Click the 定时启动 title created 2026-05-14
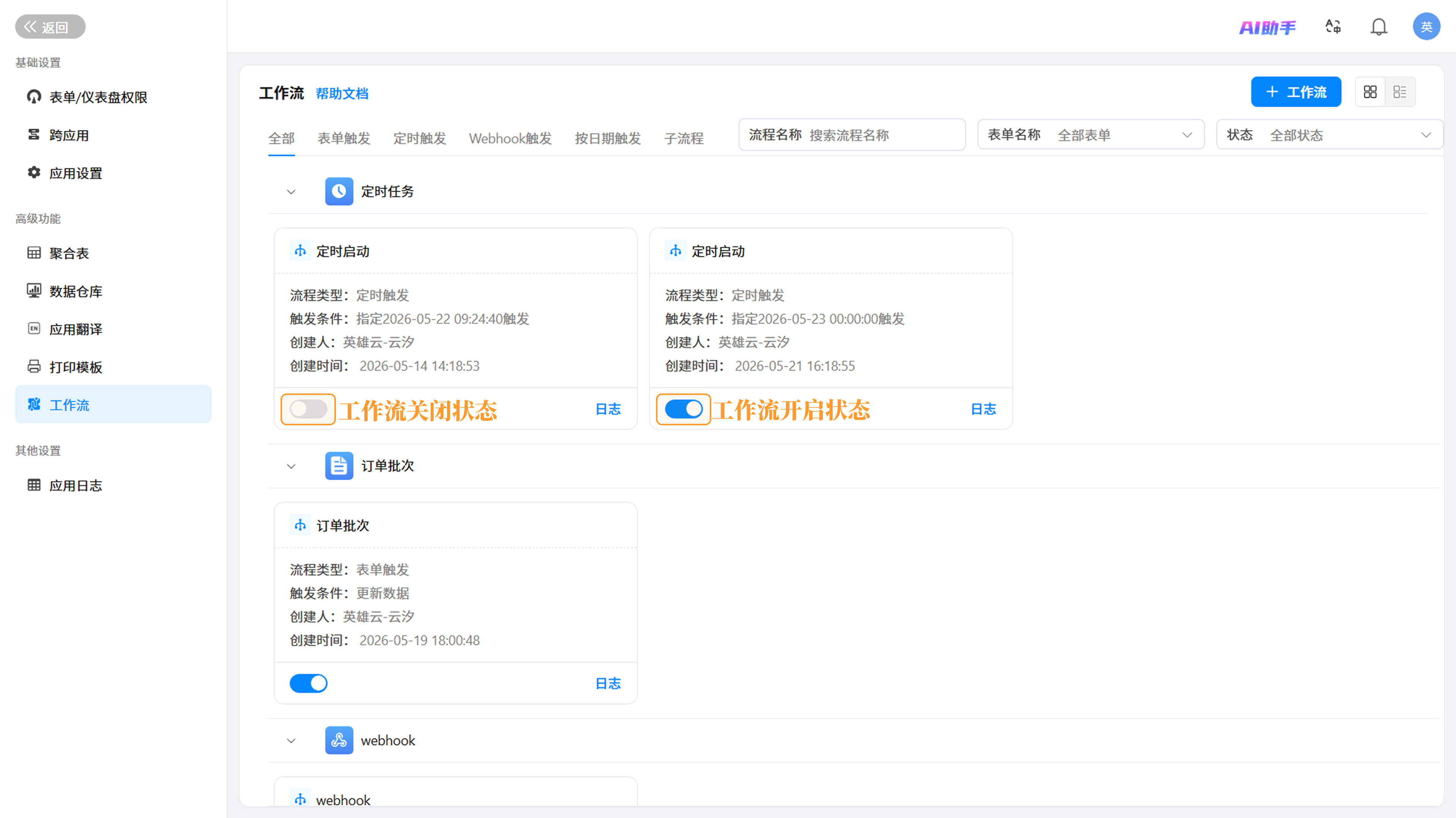This screenshot has height=818, width=1456. [x=342, y=251]
